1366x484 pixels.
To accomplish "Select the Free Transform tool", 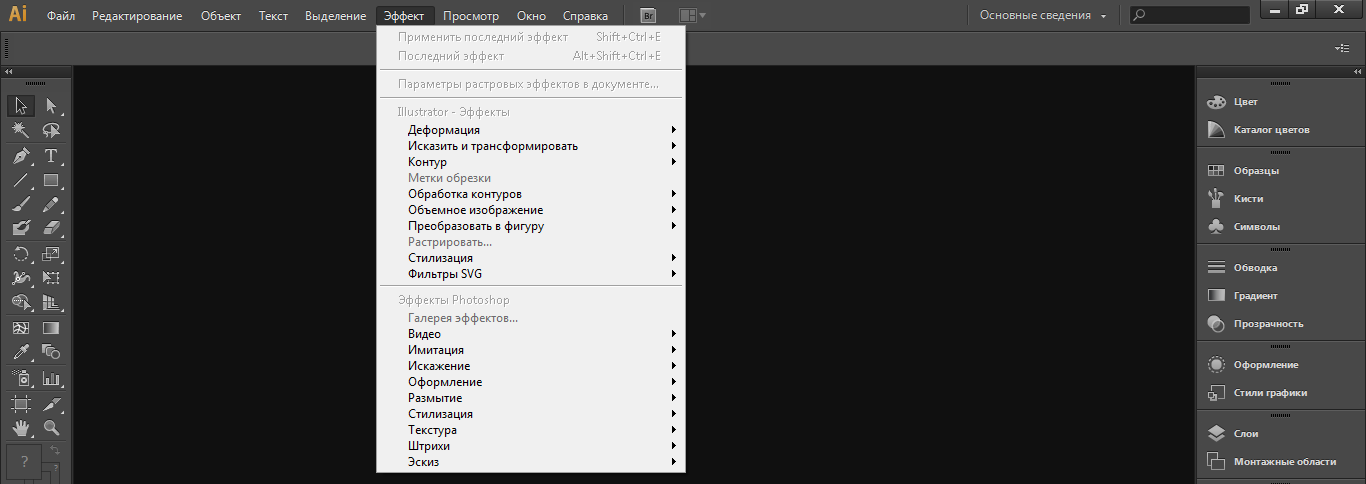I will coord(51,278).
